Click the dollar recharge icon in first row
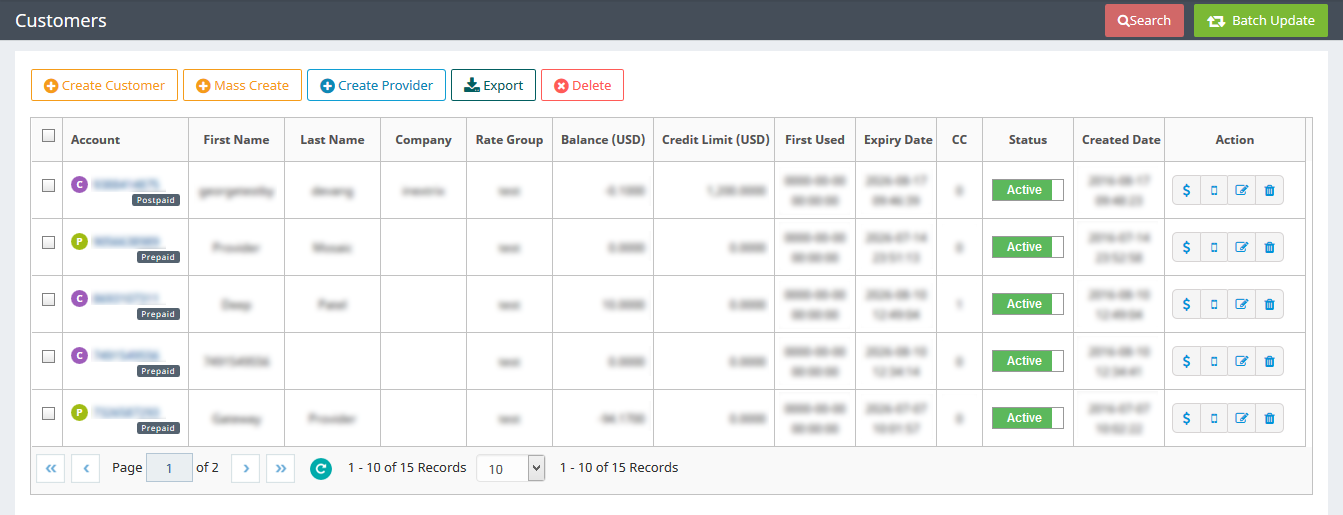 click(x=1186, y=190)
